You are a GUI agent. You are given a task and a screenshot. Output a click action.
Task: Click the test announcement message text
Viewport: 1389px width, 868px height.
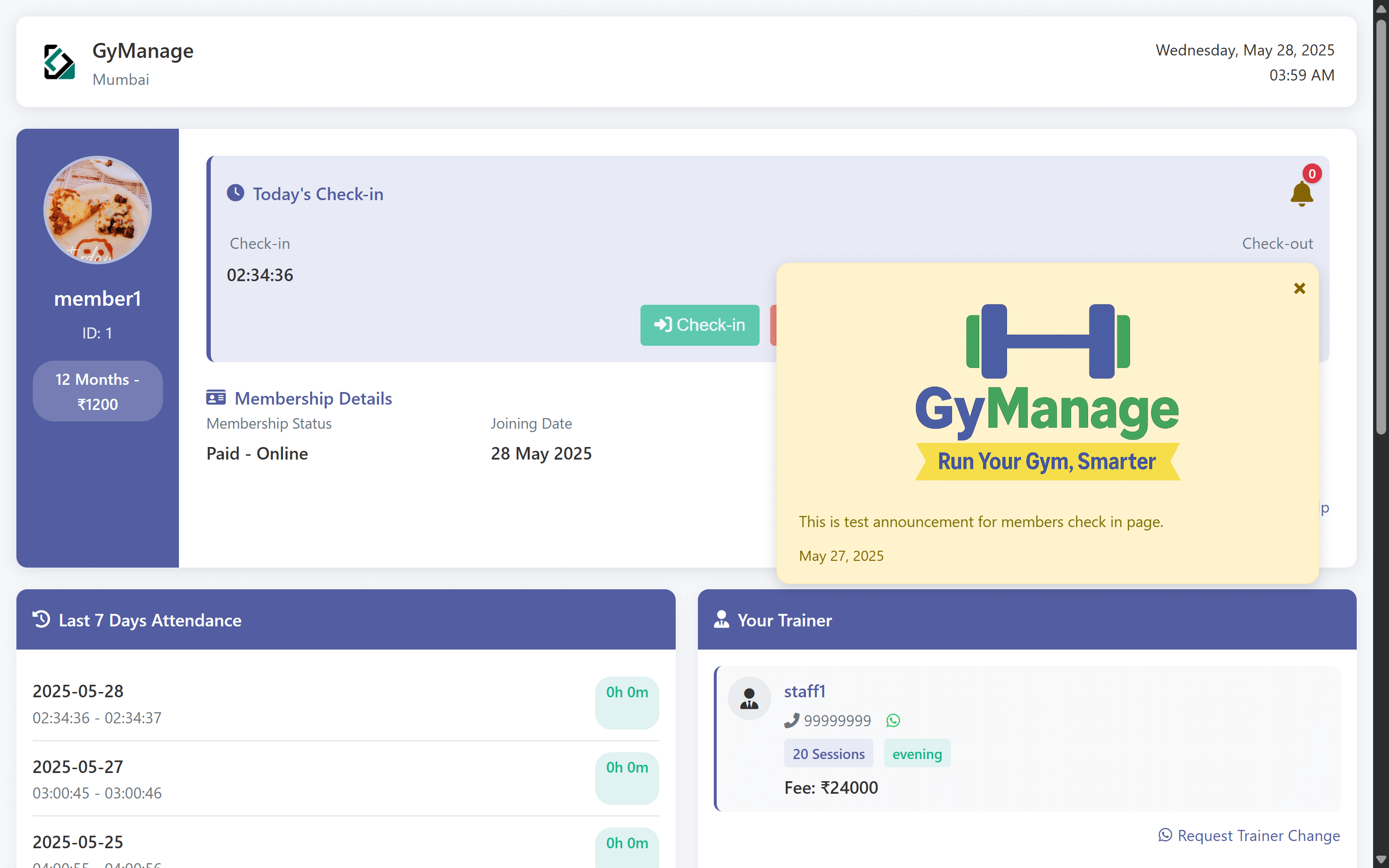[x=981, y=522]
